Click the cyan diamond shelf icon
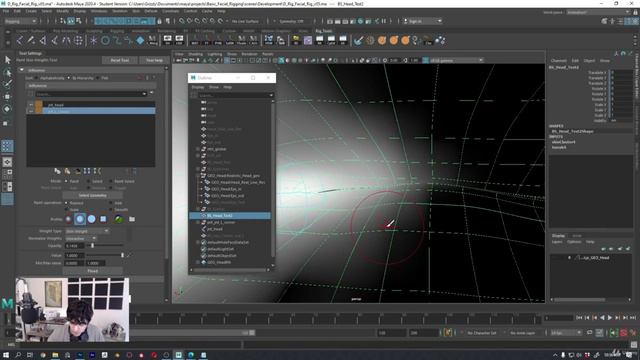This screenshot has height=360, width=640. click(x=140, y=40)
